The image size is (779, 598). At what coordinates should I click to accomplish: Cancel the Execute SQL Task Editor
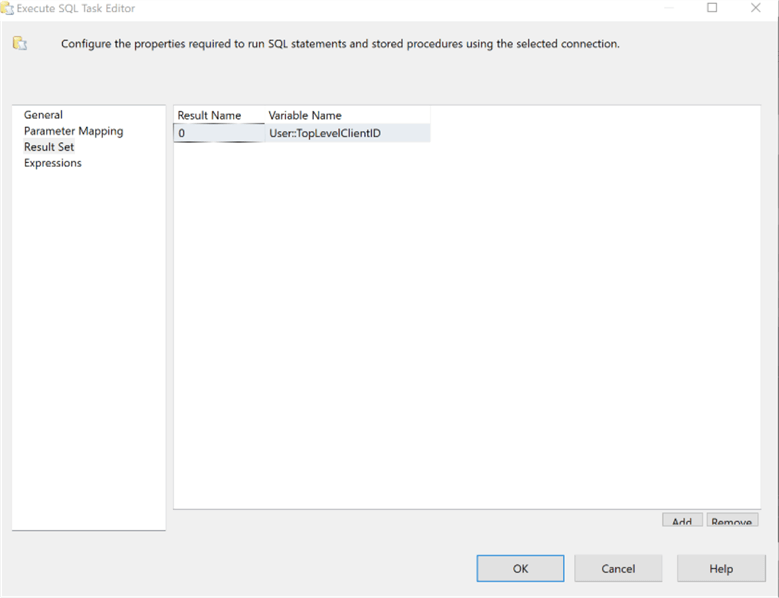pos(618,569)
